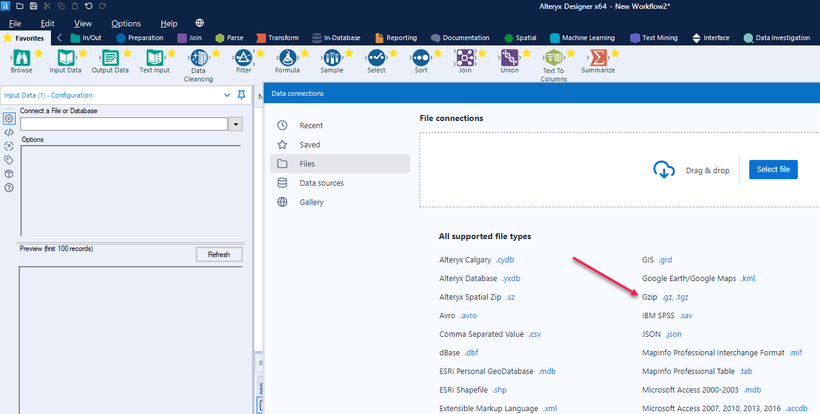Select the Filter tool icon
Screen dimensions: 820x414
(243, 58)
